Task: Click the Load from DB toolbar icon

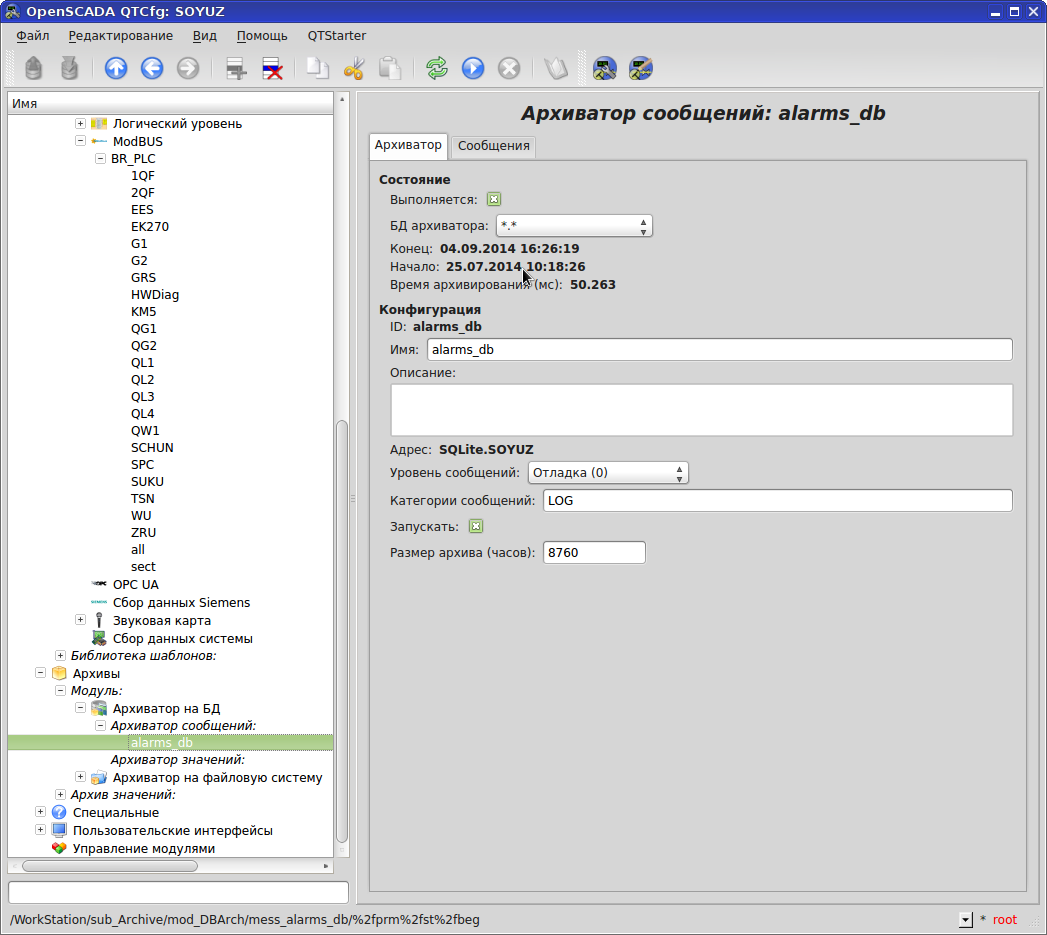Action: pyautogui.click(x=33, y=68)
